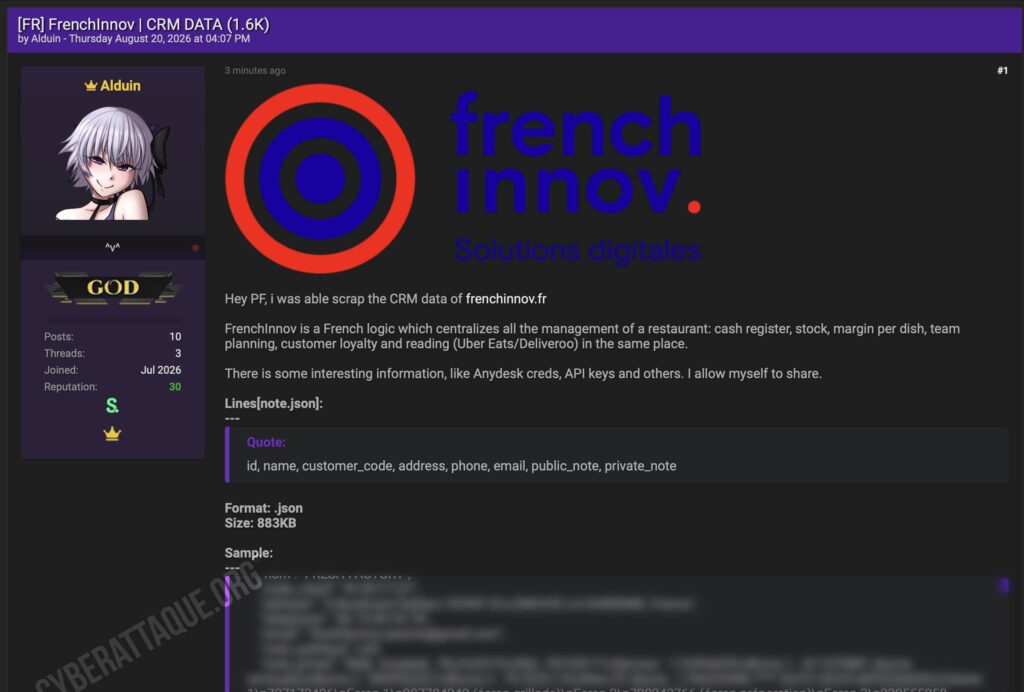Screen dimensions: 1024x692
Task: Click the French Innov logo image
Action: coord(464,178)
